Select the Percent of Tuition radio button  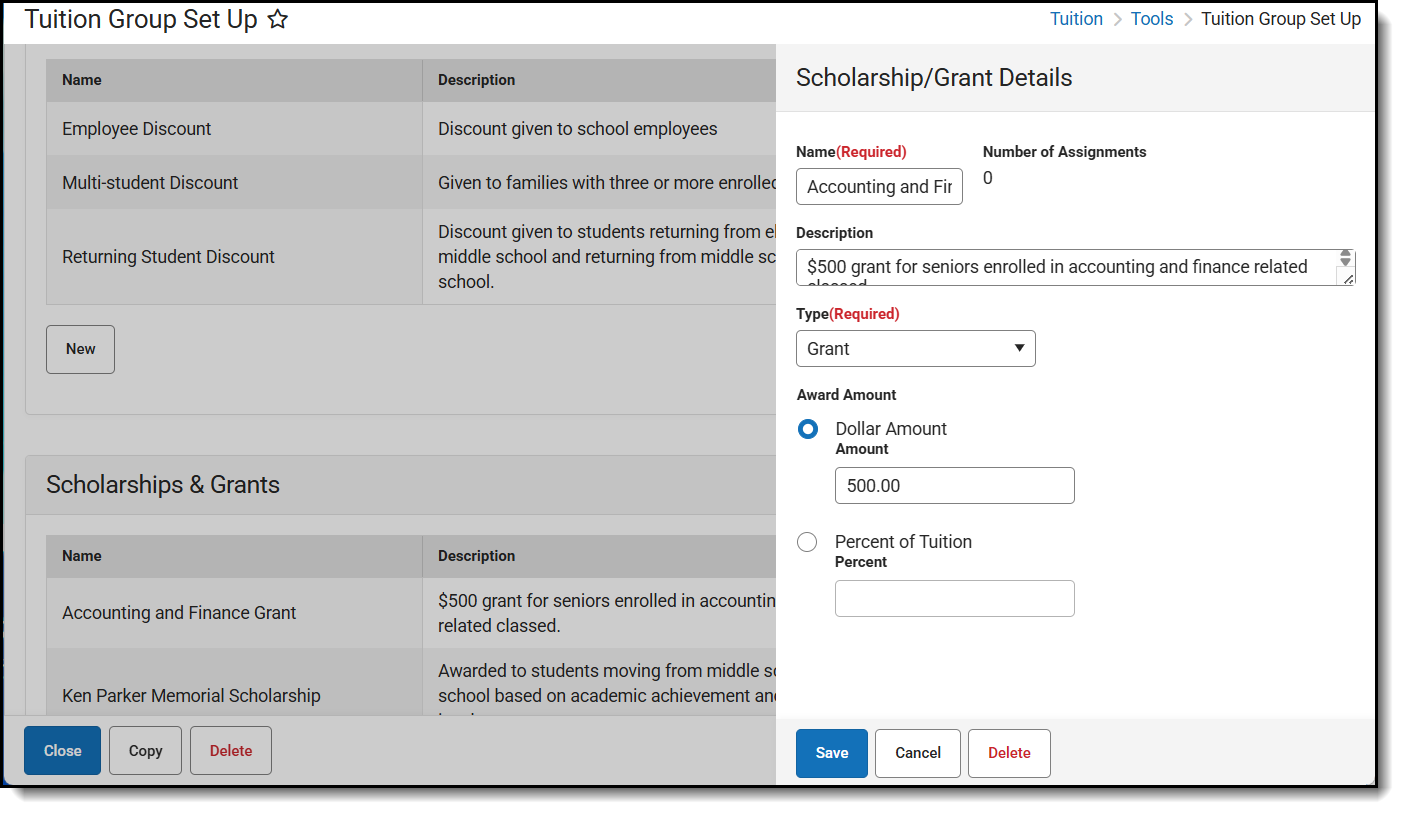click(807, 542)
